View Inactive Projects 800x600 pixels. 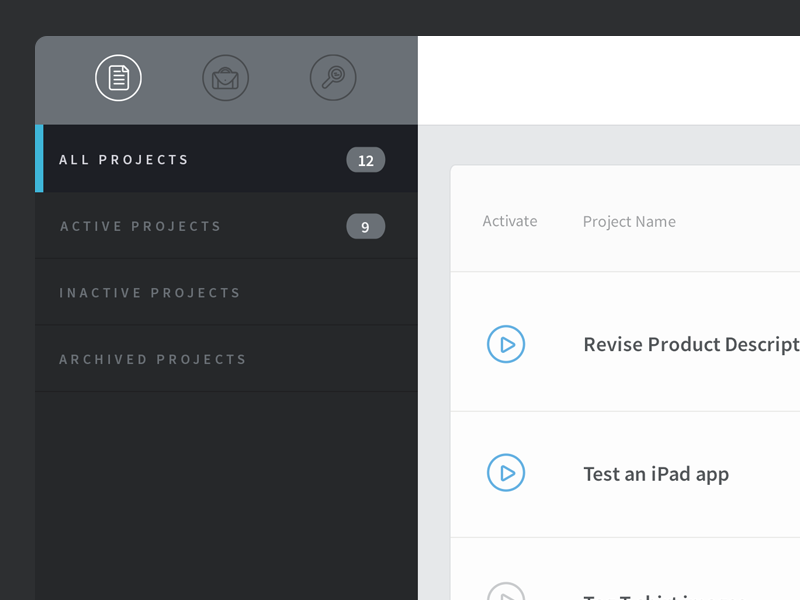click(x=149, y=292)
